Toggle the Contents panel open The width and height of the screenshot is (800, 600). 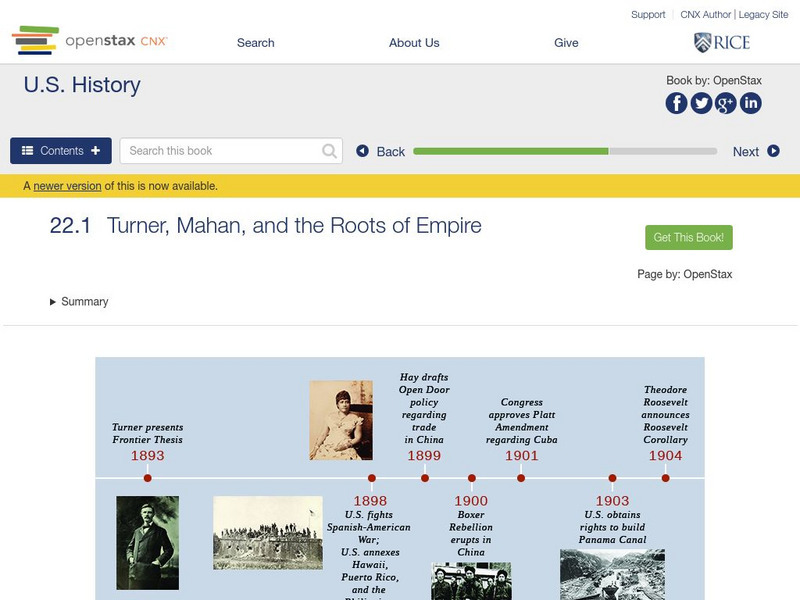[x=61, y=151]
